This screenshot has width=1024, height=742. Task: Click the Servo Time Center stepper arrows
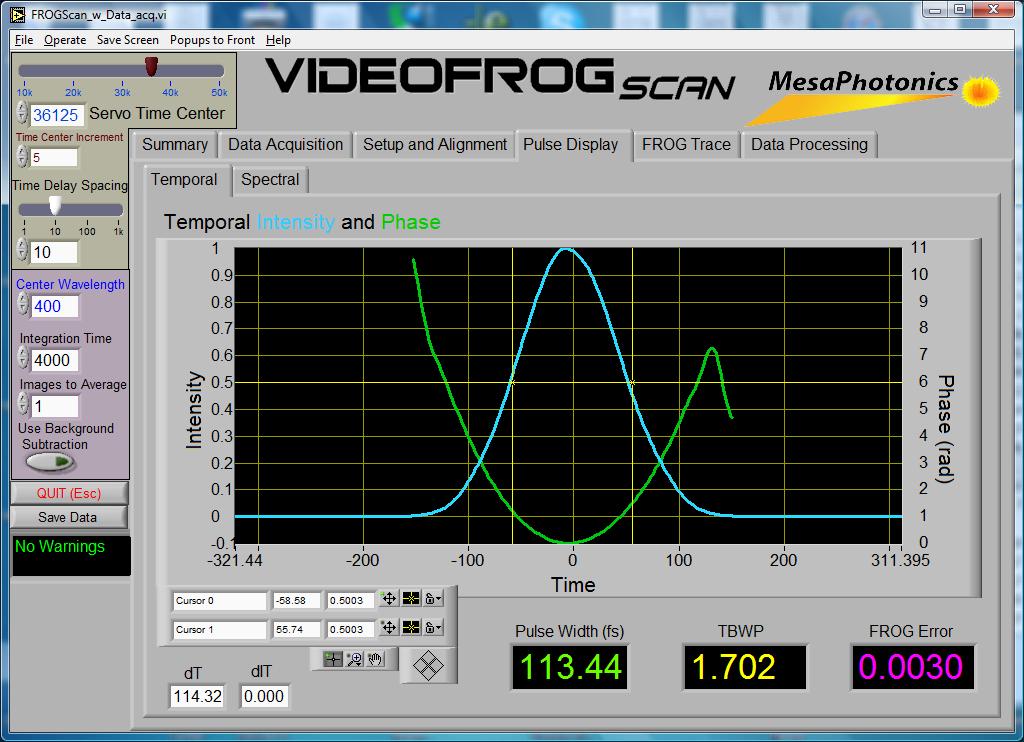click(23, 115)
